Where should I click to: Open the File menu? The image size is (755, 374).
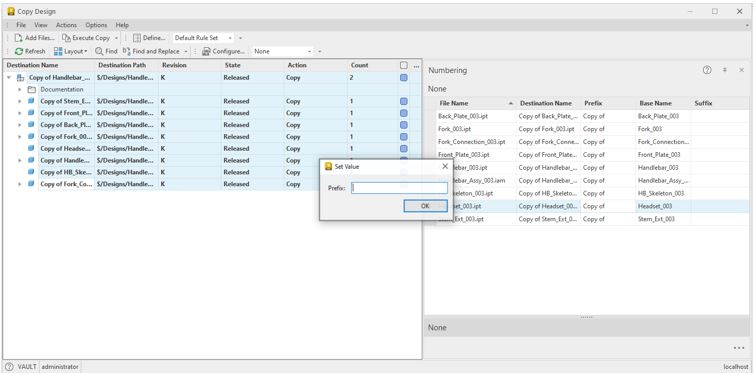[x=21, y=25]
